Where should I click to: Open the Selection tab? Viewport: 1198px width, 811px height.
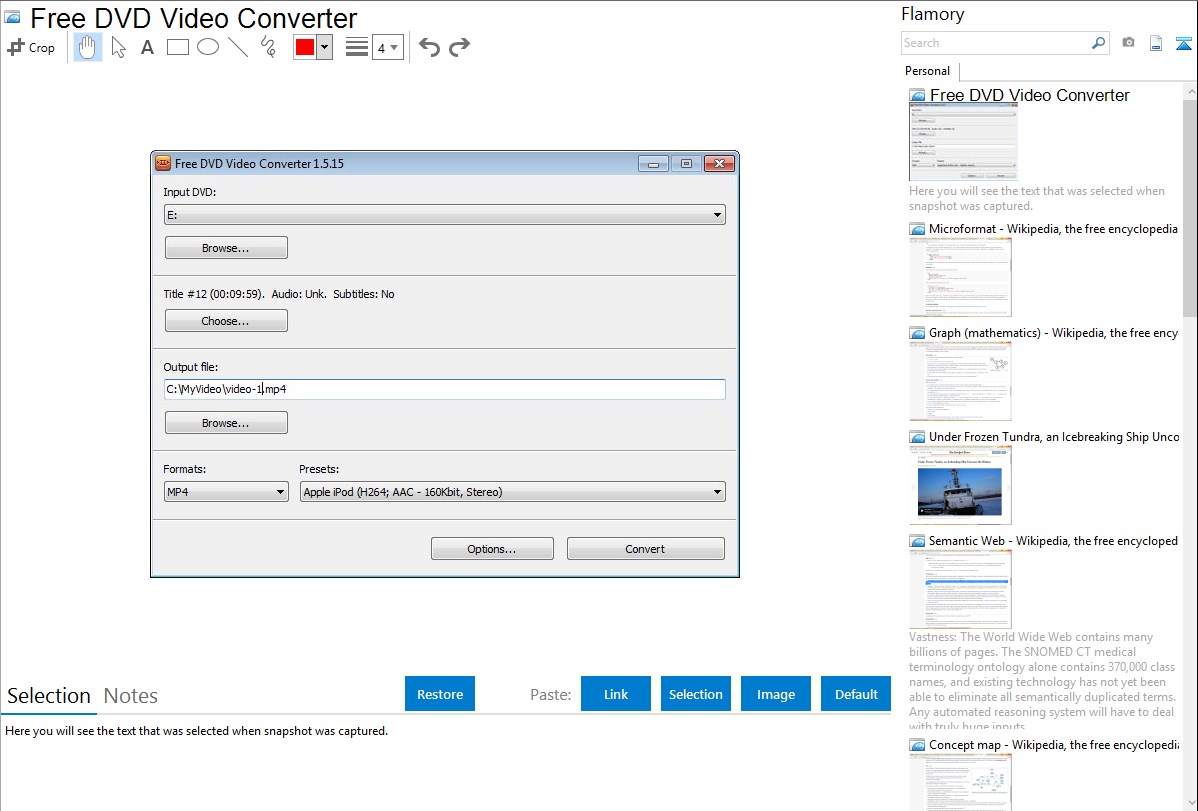click(x=49, y=696)
